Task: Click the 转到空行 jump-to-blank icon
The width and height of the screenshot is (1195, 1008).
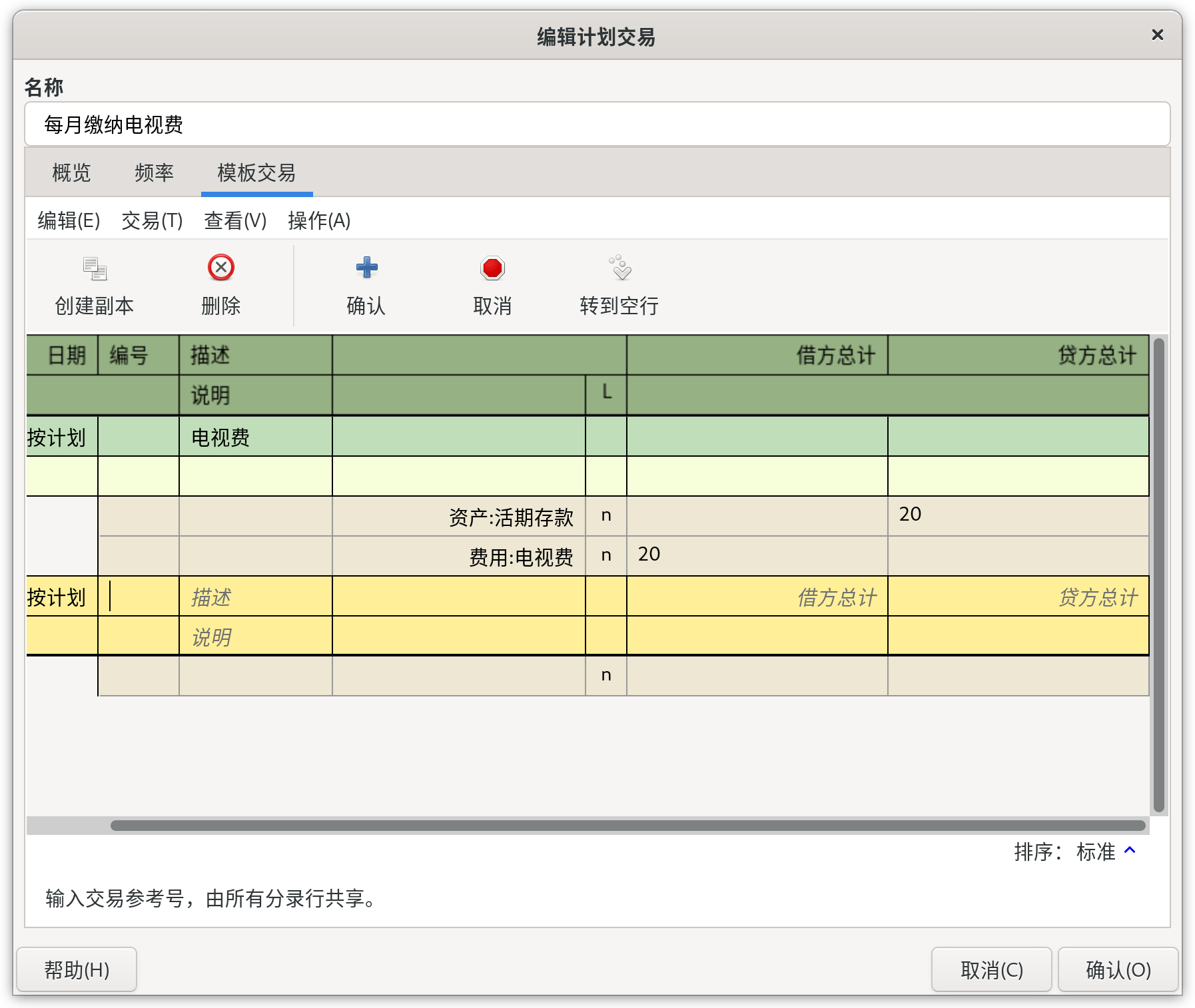Action: click(619, 268)
